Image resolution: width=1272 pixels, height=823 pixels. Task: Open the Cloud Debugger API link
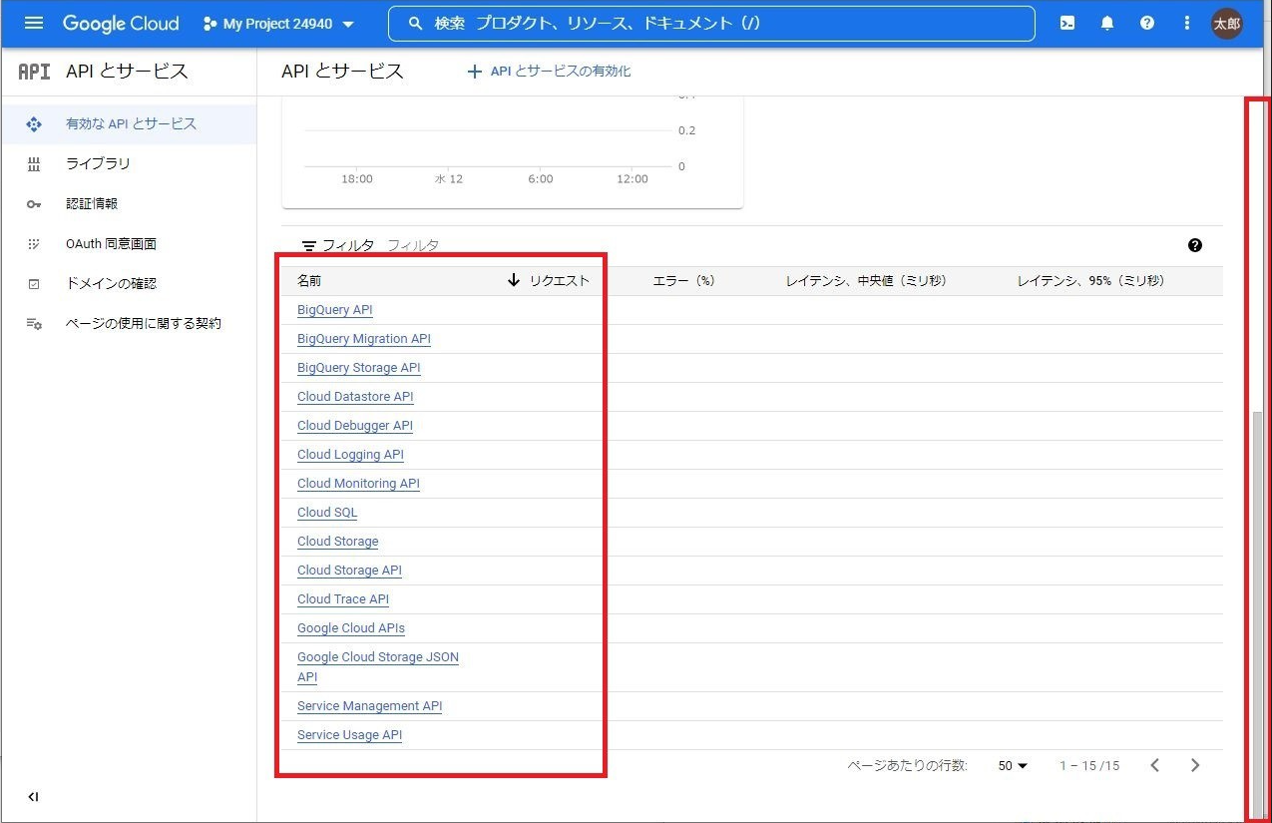[x=355, y=426]
